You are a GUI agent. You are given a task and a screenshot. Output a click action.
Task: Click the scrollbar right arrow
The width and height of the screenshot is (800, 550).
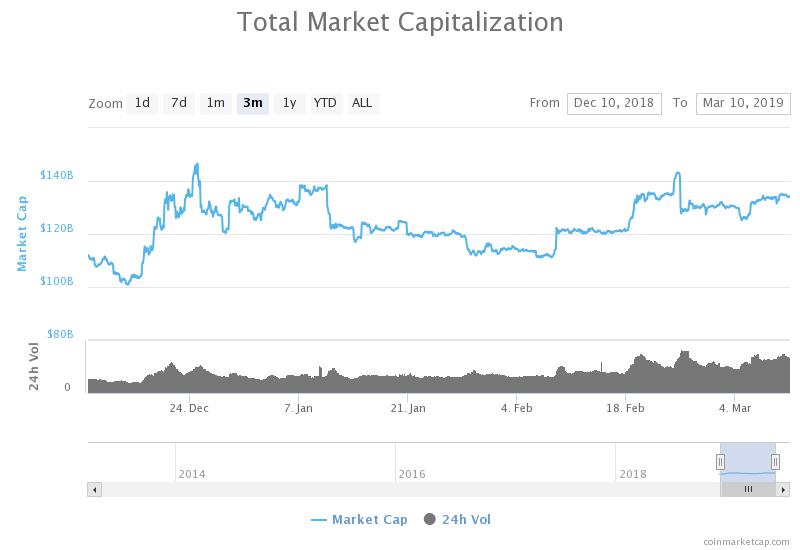tap(783, 489)
